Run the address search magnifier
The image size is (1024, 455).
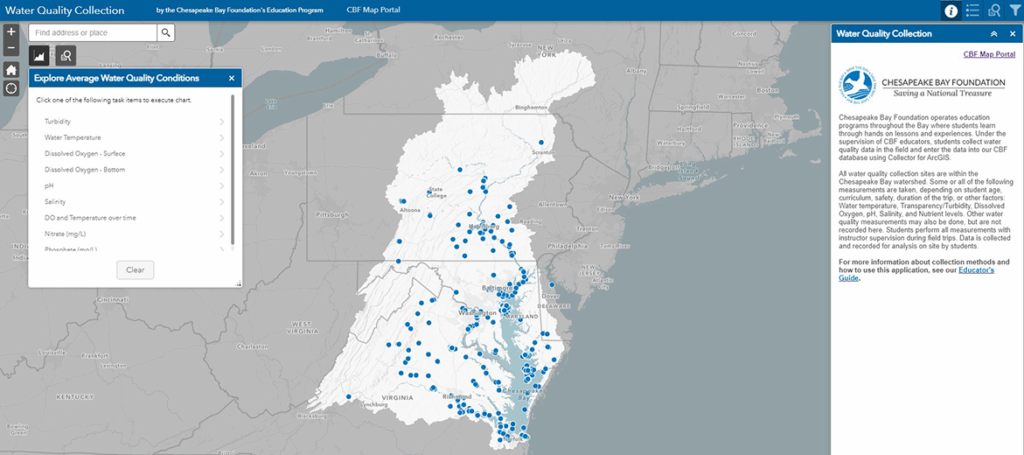point(166,33)
